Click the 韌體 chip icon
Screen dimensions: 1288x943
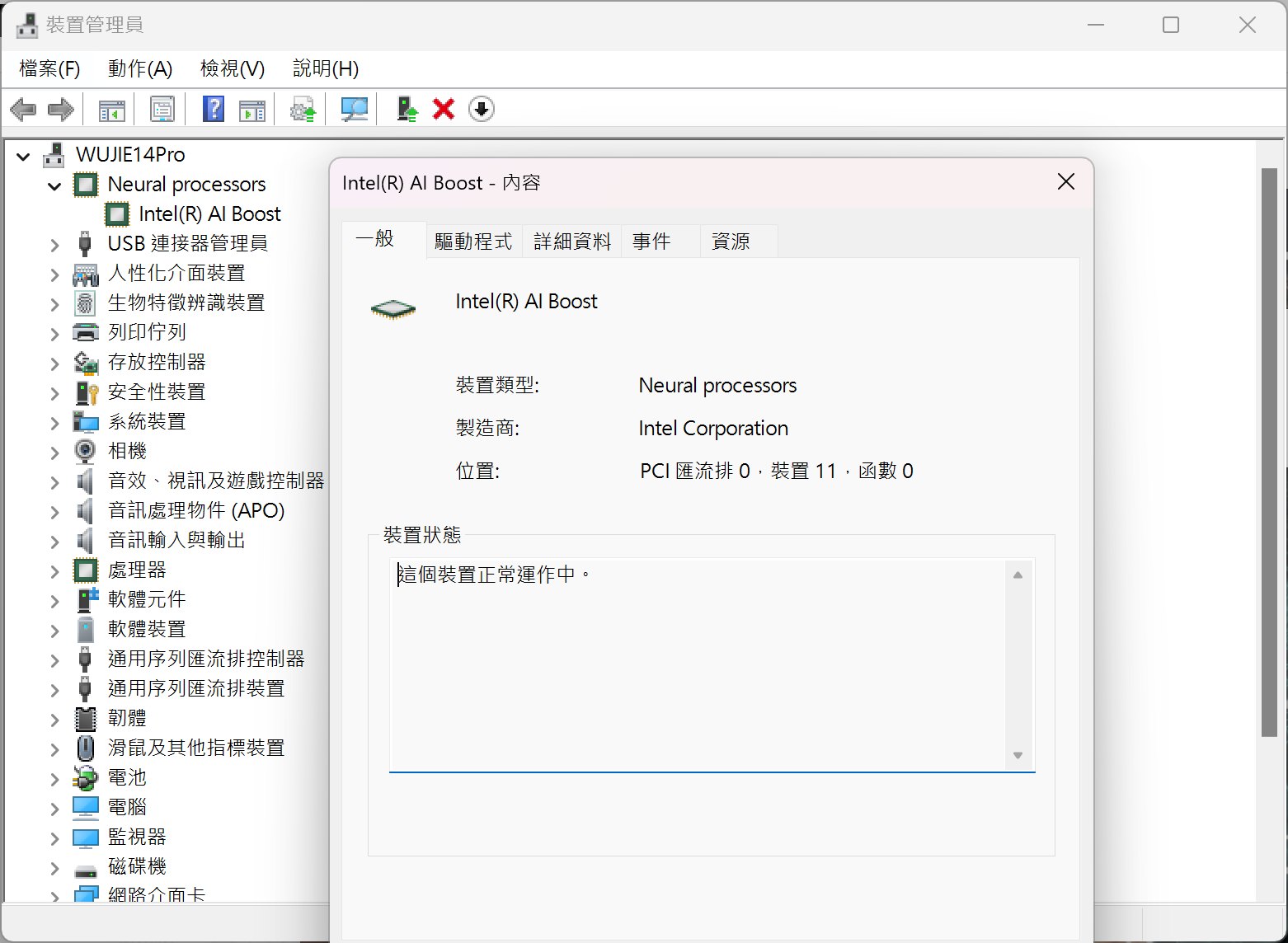point(86,719)
